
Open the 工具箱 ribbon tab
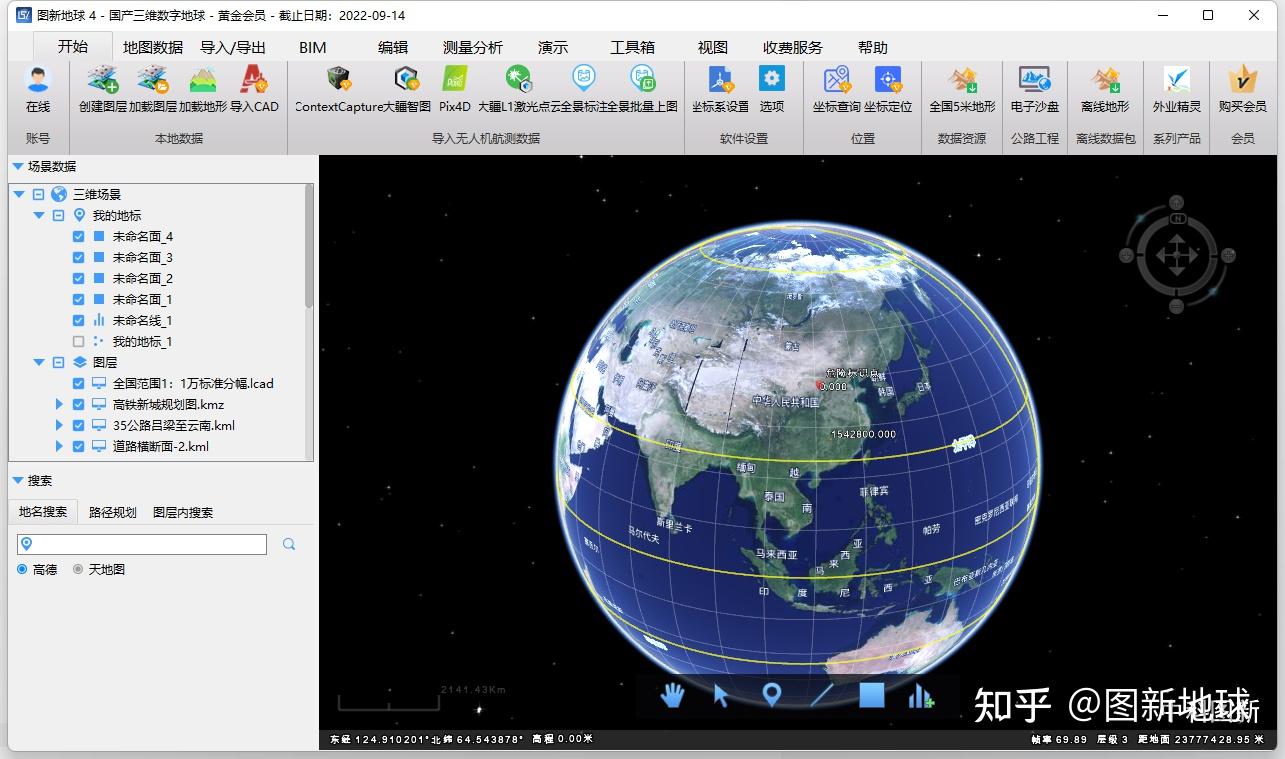(632, 47)
